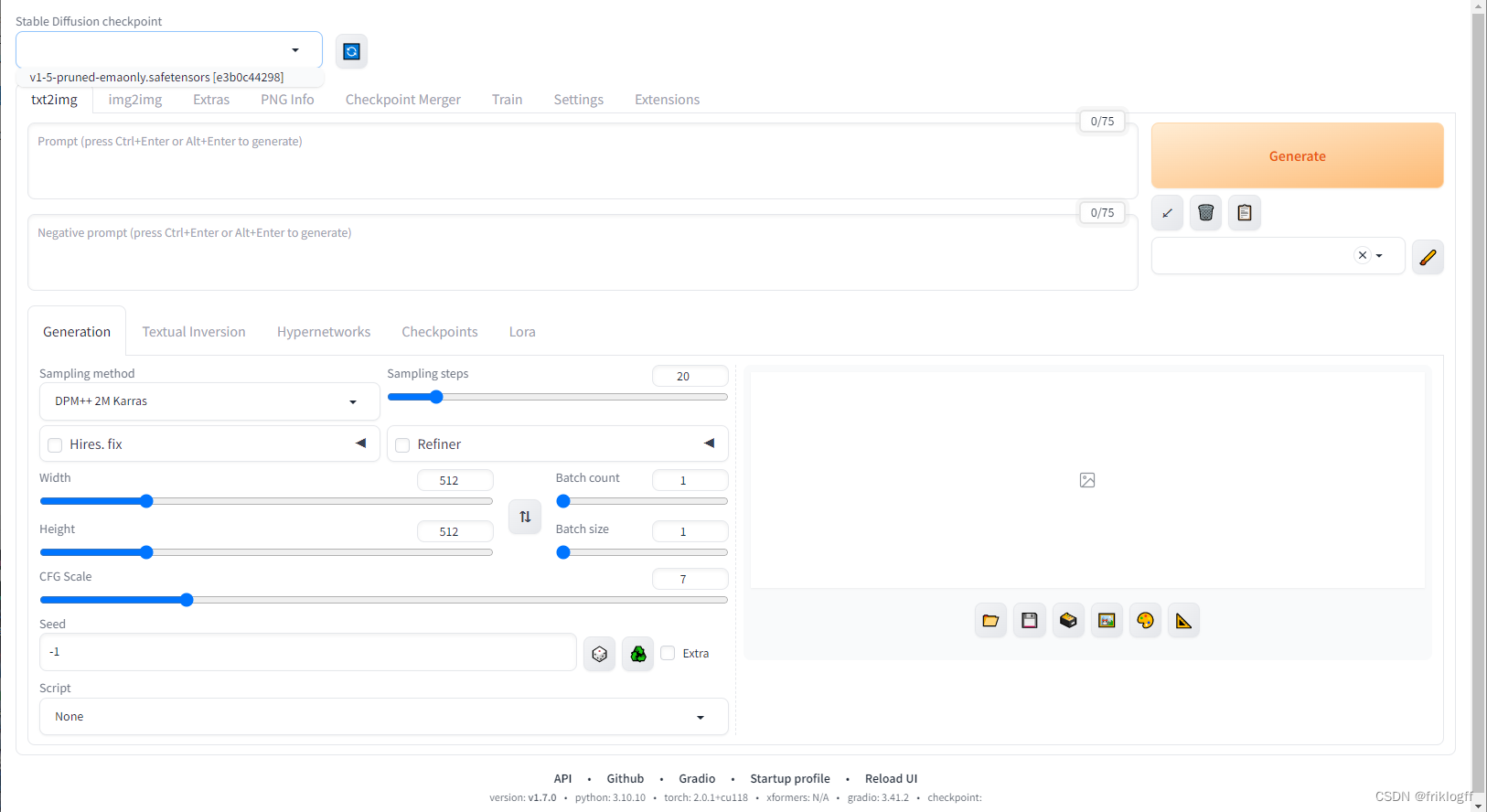
Task: Open the Extras tab
Action: [x=211, y=100]
